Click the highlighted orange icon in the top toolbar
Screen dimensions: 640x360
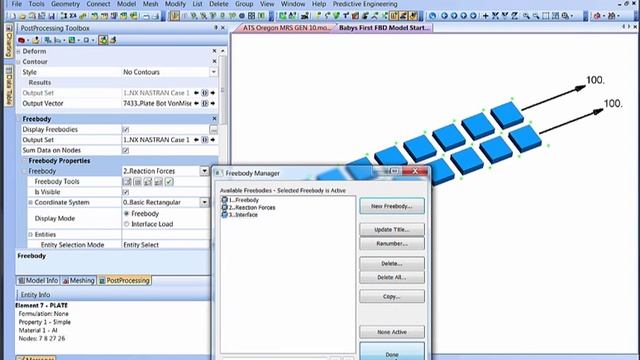(175, 16)
